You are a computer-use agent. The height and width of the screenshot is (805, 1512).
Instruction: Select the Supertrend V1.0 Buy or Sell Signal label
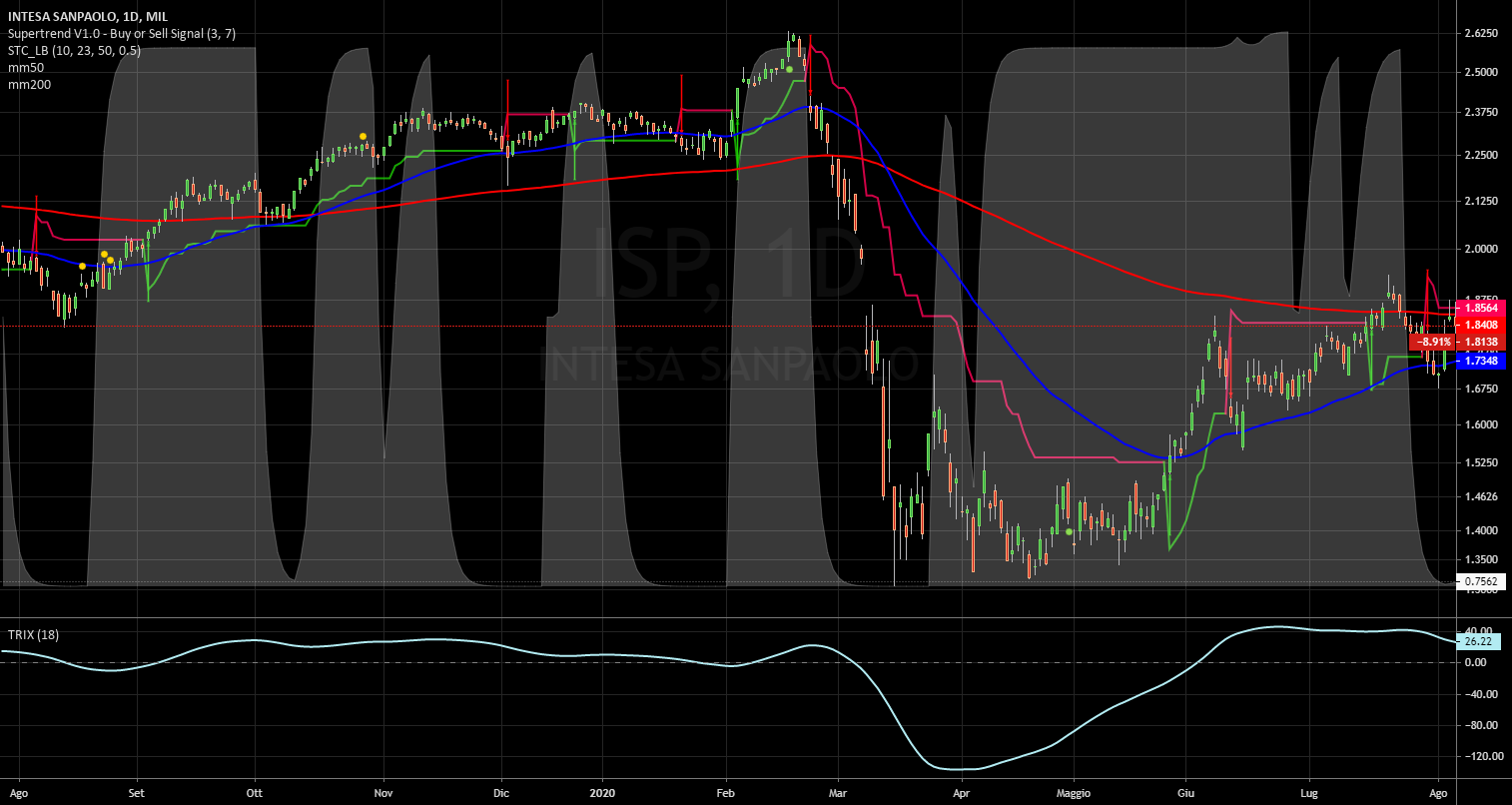click(122, 34)
